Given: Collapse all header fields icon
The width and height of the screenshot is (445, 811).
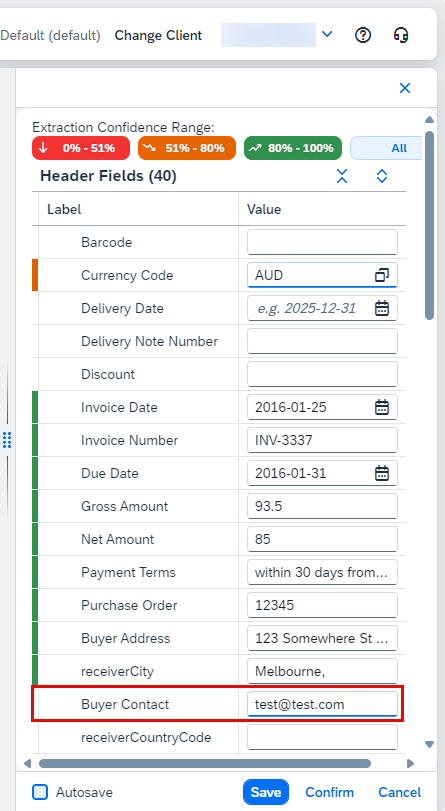Looking at the screenshot, I should (x=342, y=176).
